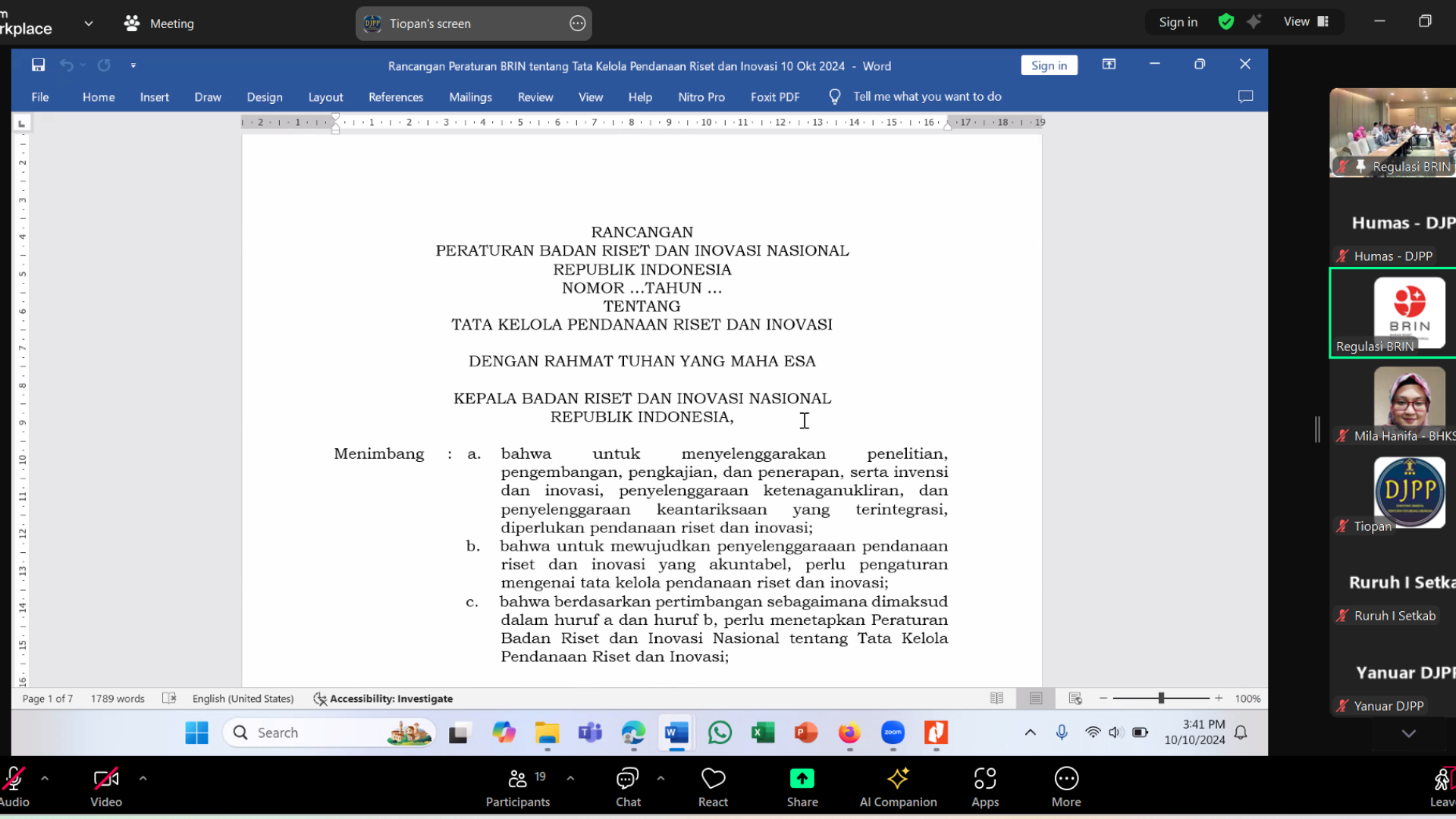Click Zoom Participants button

pos(518,787)
